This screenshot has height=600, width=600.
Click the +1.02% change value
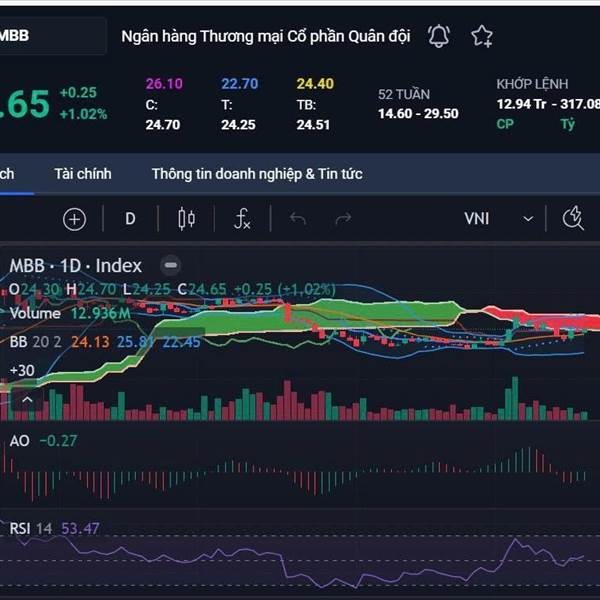click(x=83, y=114)
